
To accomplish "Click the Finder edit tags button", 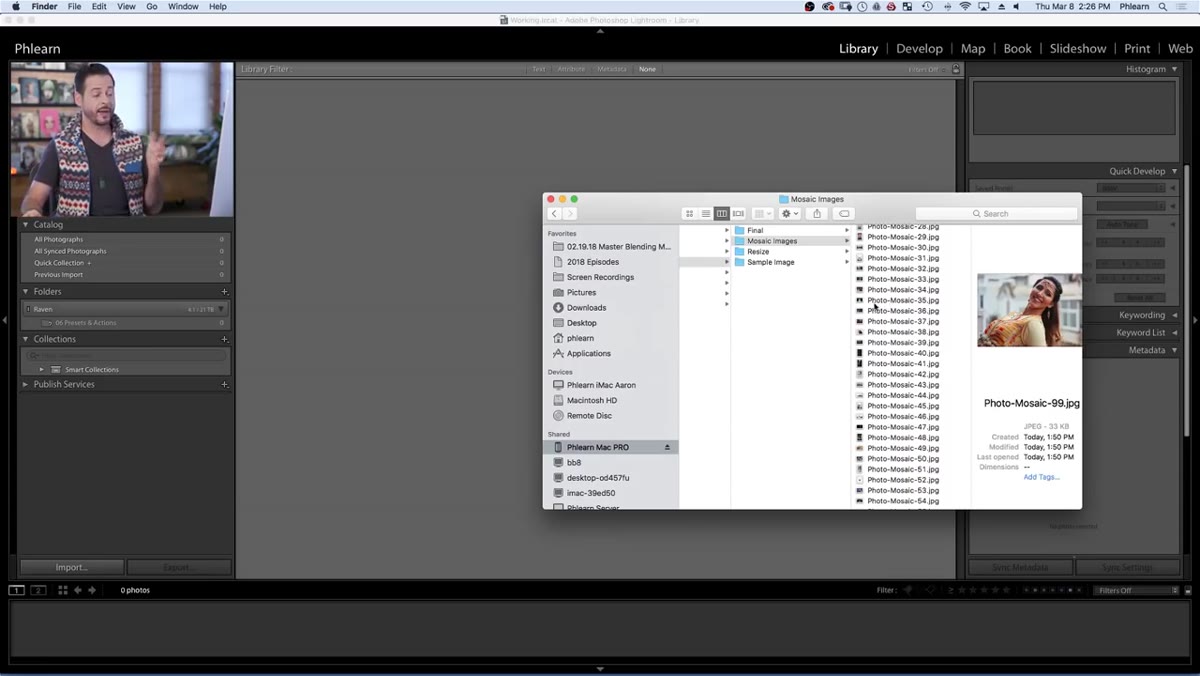I will click(844, 214).
